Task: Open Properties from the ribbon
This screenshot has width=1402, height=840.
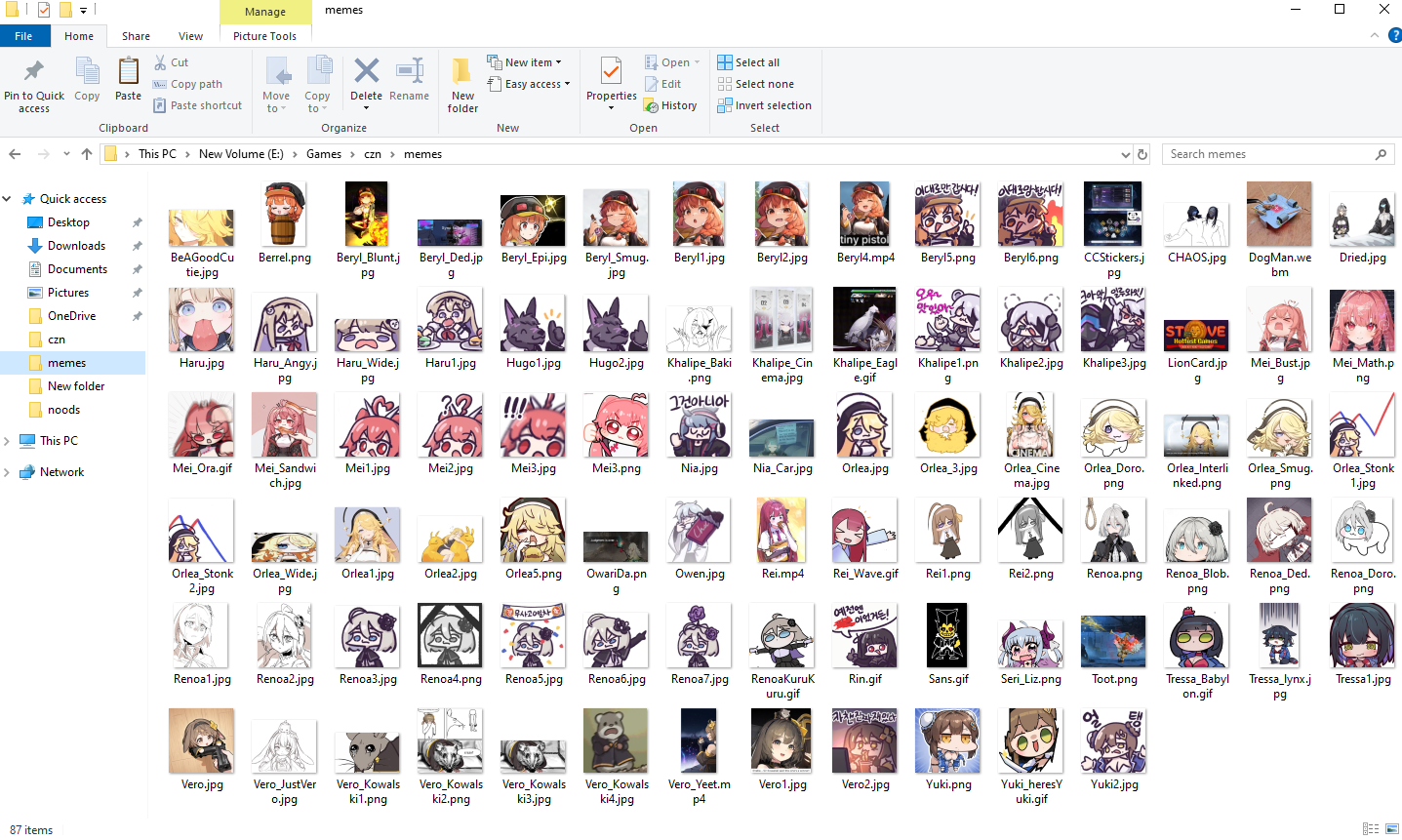Action: coord(612,84)
